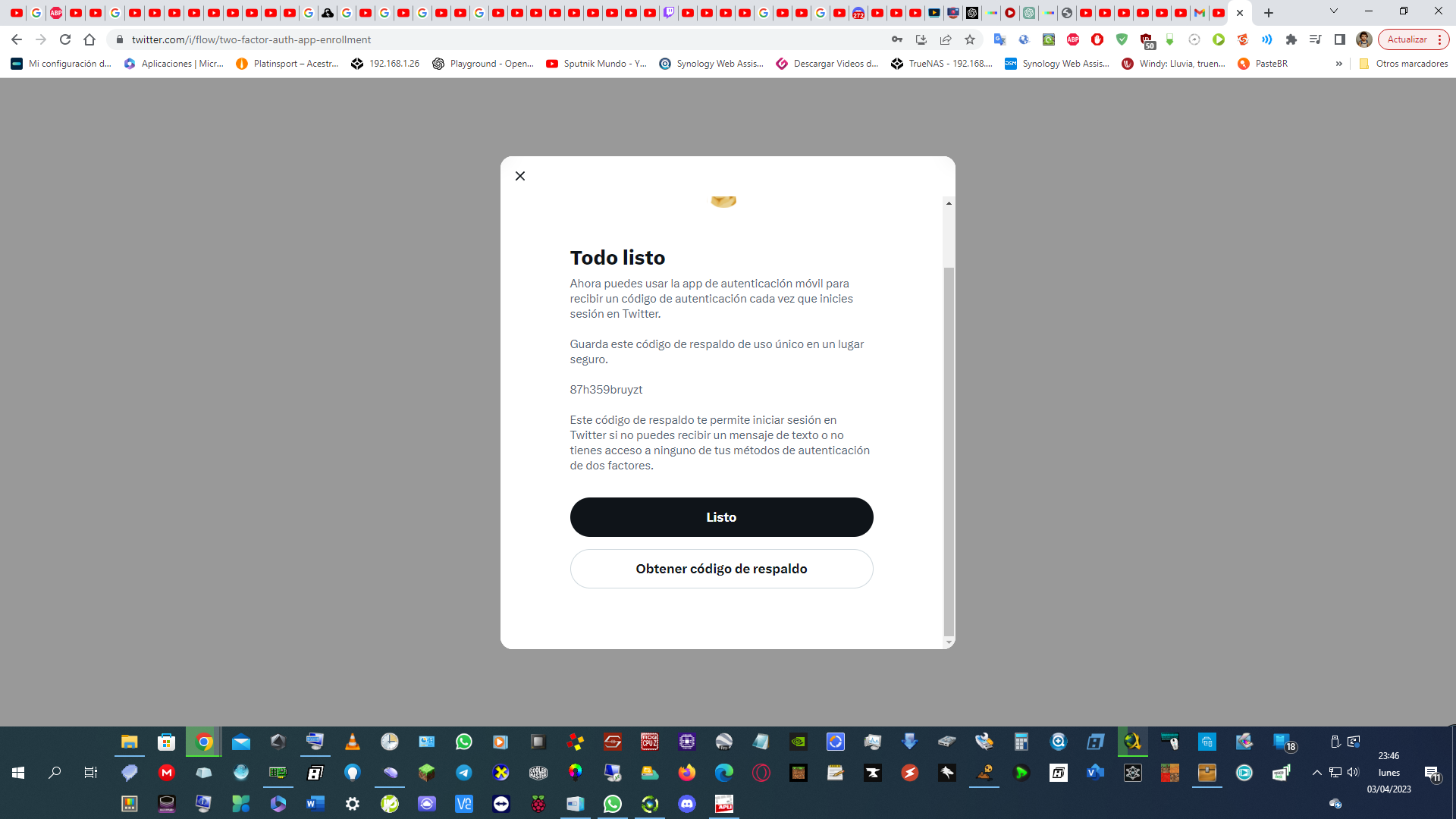
Task: Open Playground - OpenAI bookmark
Action: [483, 64]
